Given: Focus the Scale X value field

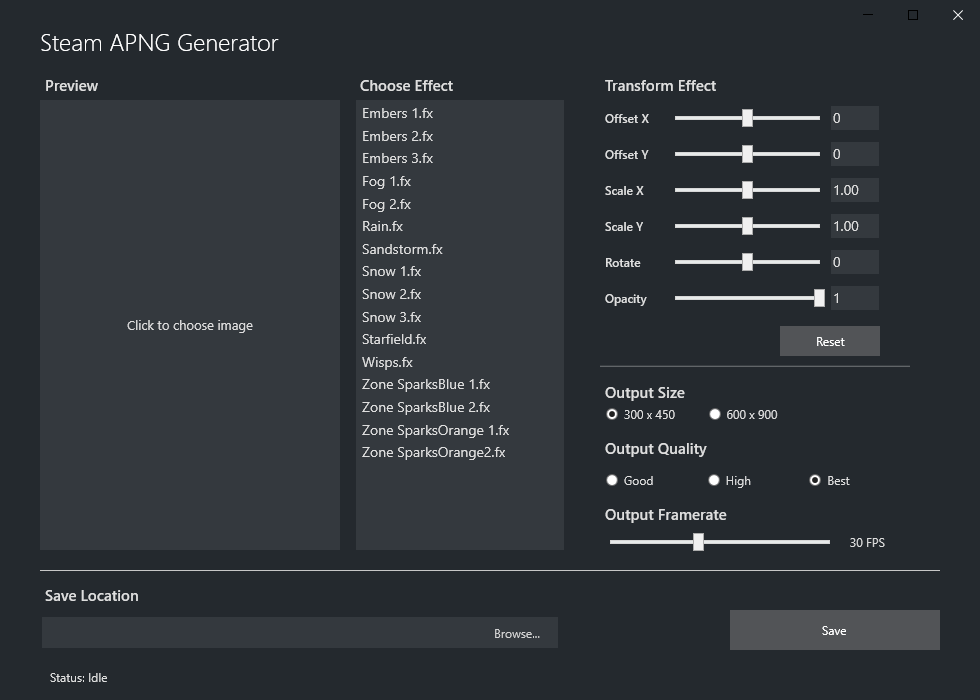Looking at the screenshot, I should coord(854,190).
